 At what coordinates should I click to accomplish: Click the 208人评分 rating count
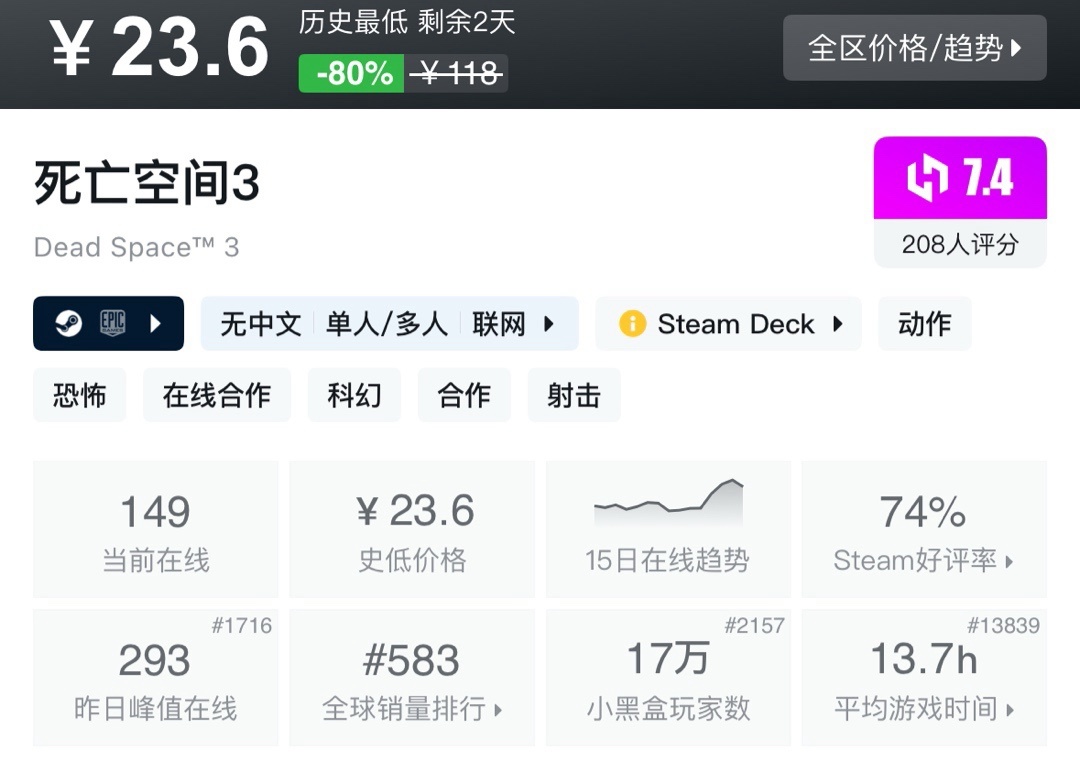(960, 244)
